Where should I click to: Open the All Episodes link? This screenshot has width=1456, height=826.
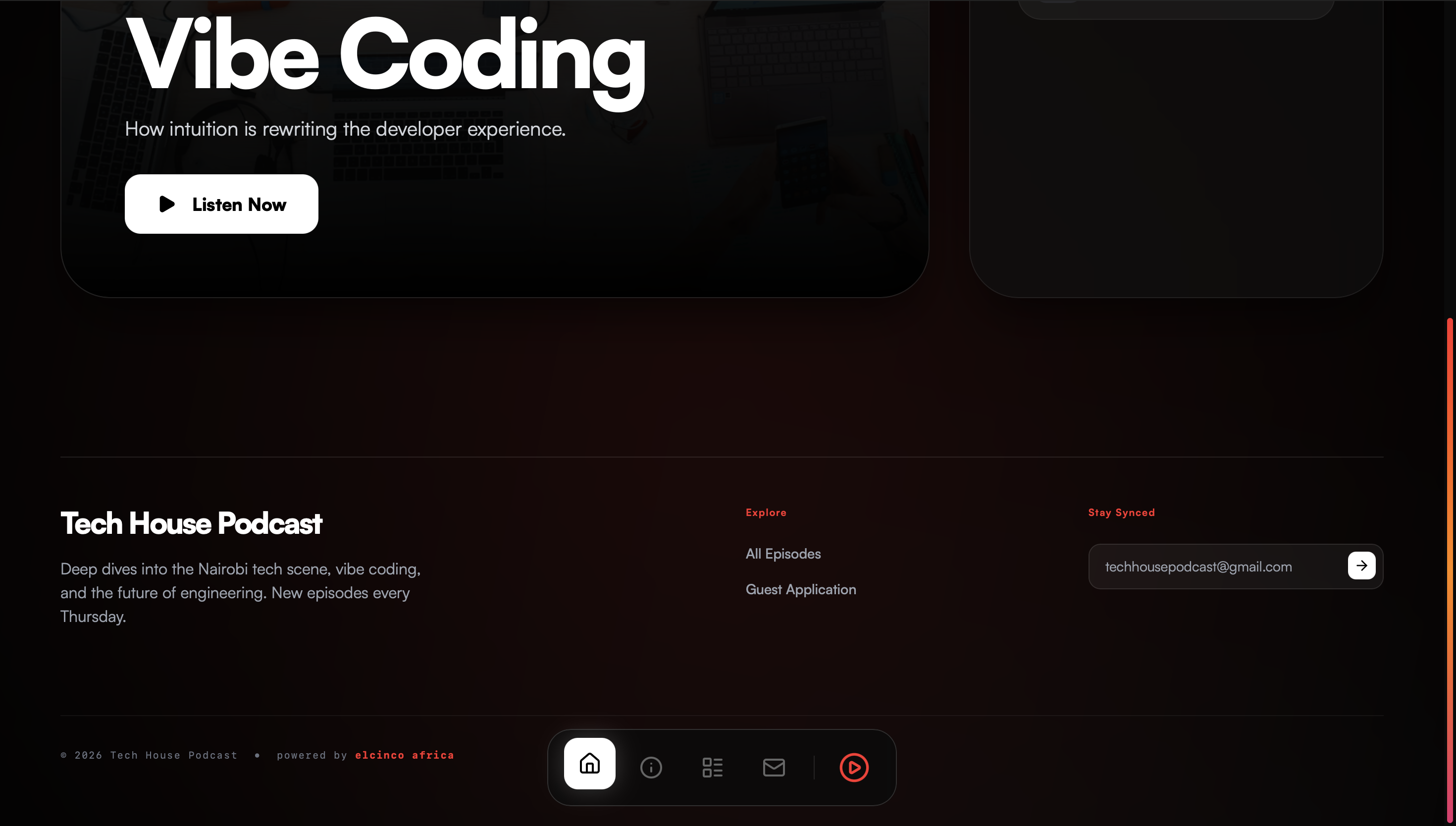783,554
